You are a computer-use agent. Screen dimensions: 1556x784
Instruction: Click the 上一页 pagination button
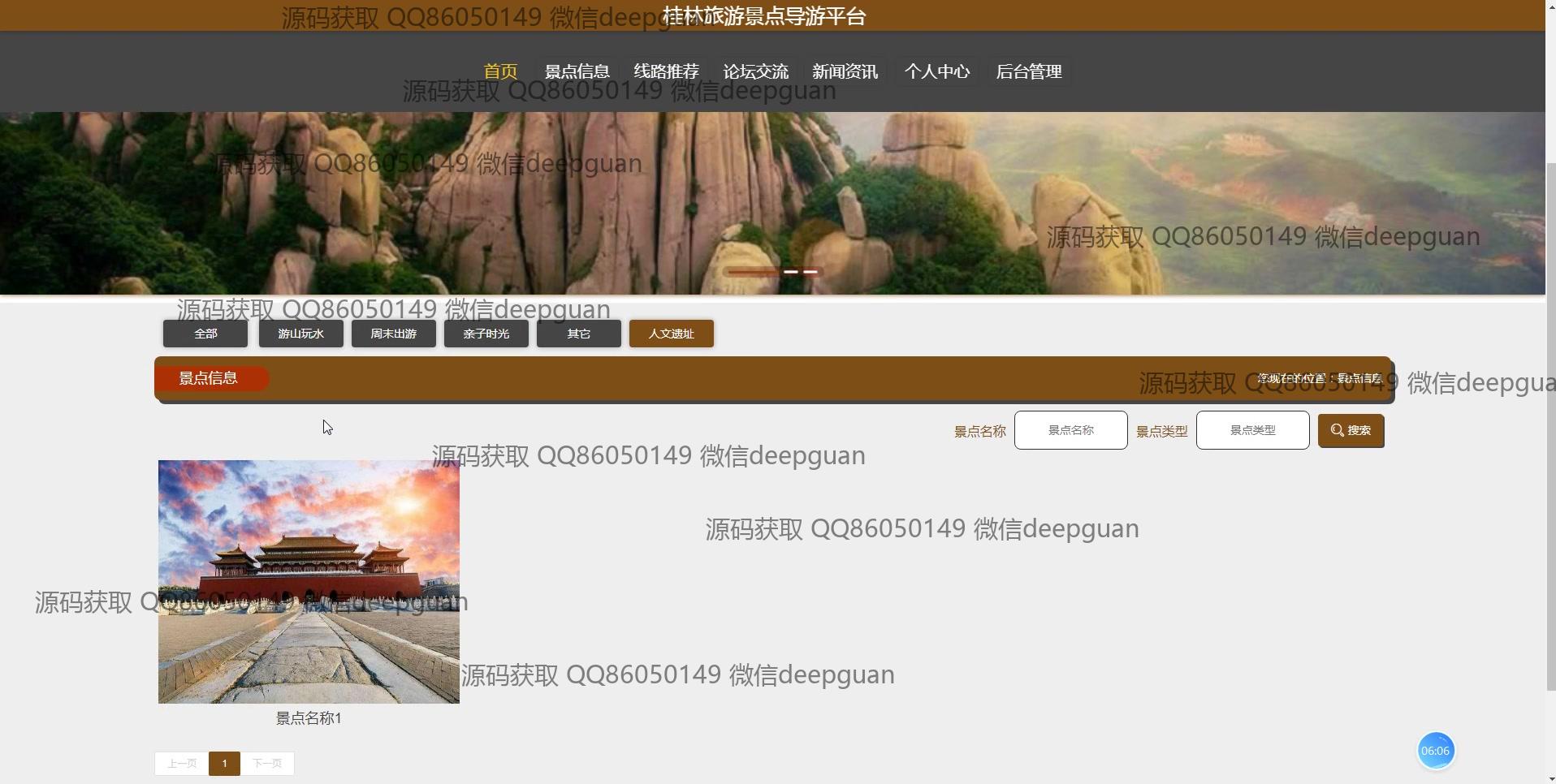(182, 764)
